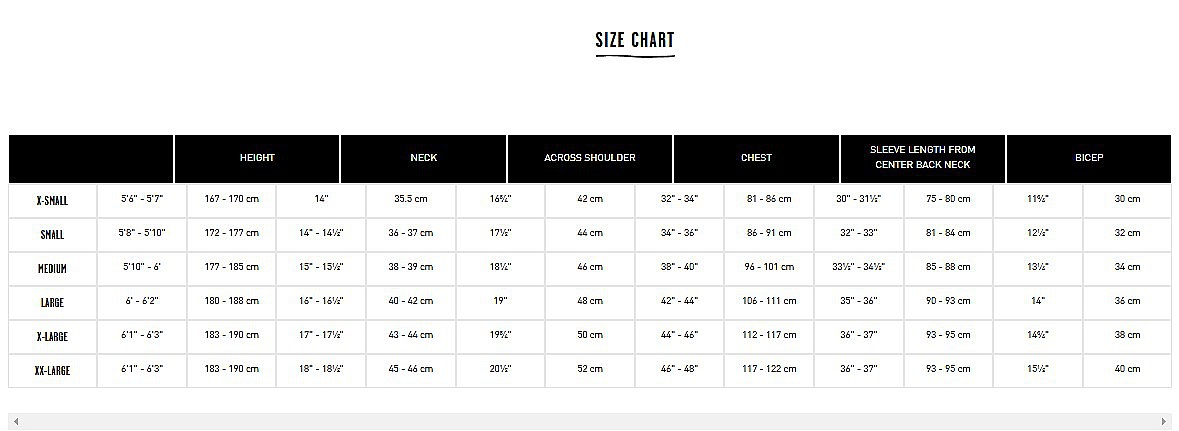Select the SMALL row label
This screenshot has width=1179, height=431.
53,235
